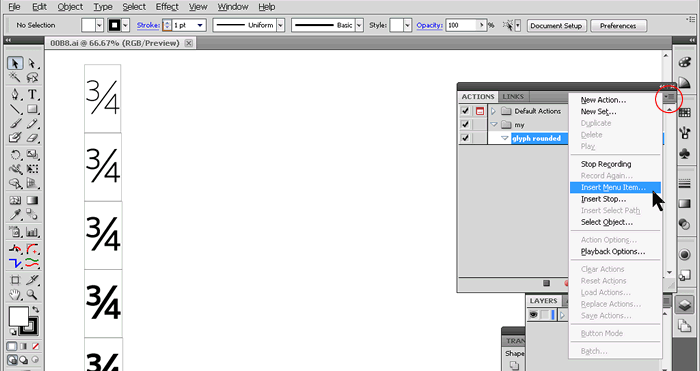Viewport: 700px width, 371px height.
Task: Click the Swap Fill and Stroke arrows
Action: click(x=35, y=309)
